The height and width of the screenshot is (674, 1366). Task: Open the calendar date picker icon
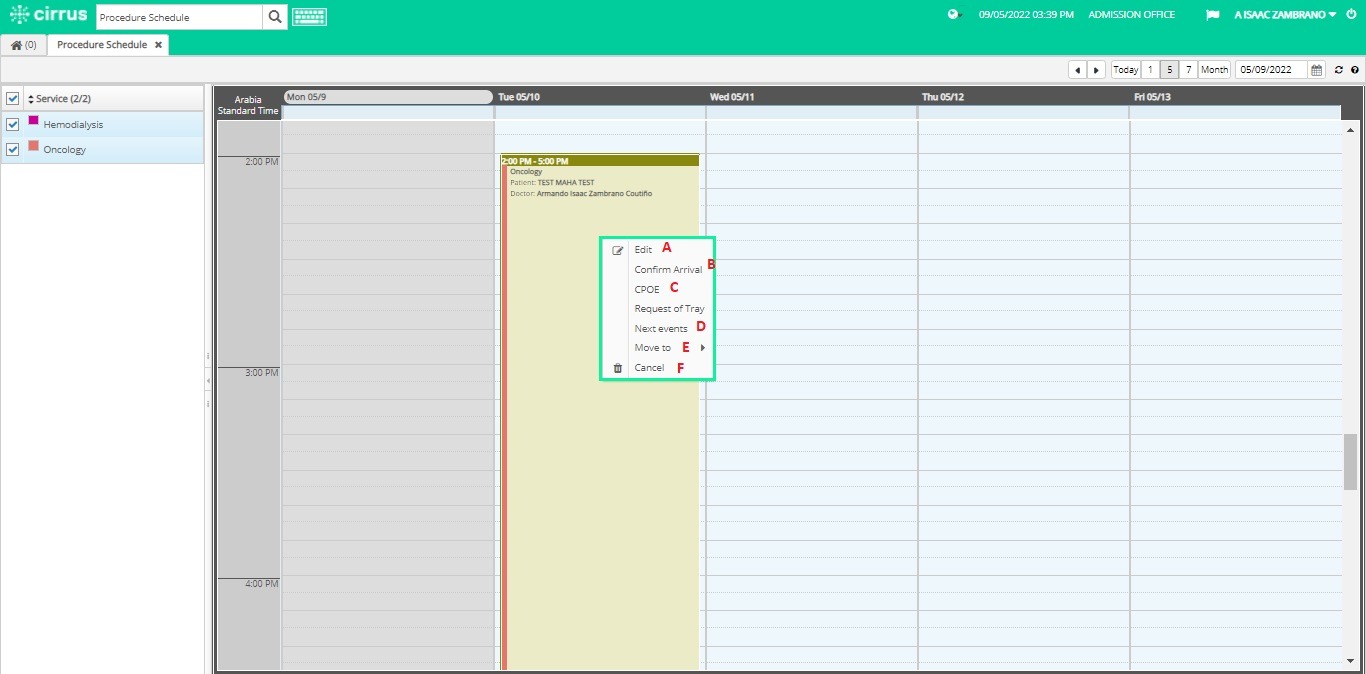click(x=1317, y=70)
